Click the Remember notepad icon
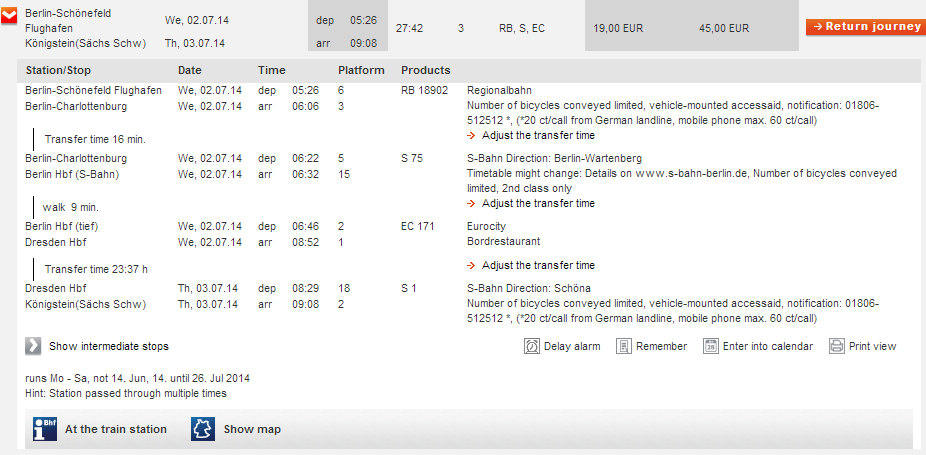926x455 pixels. click(624, 346)
